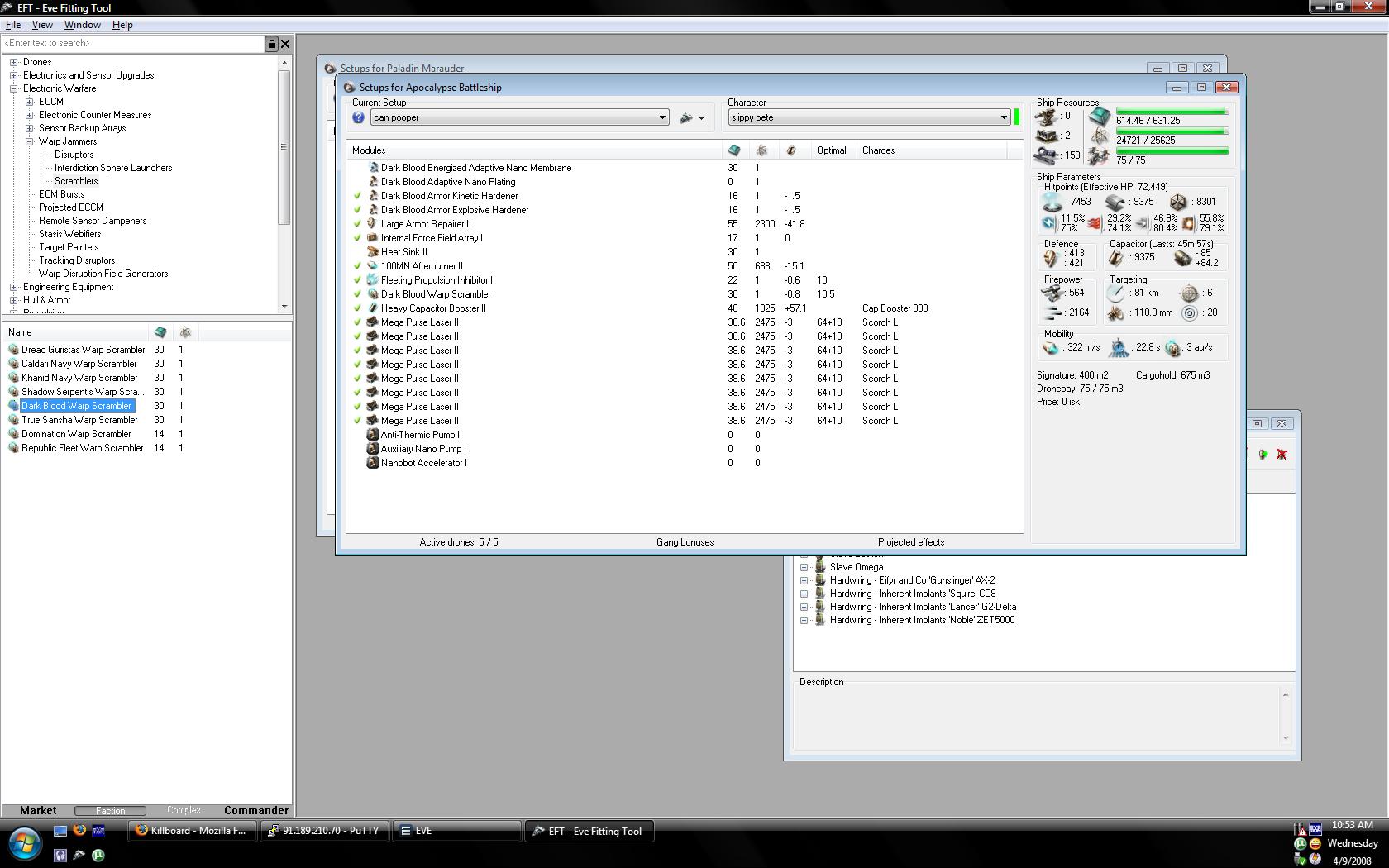Viewport: 1389px width, 868px height.
Task: Toggle the fitted Dark Blood Warp Scrambler checkmark
Action: click(x=358, y=294)
